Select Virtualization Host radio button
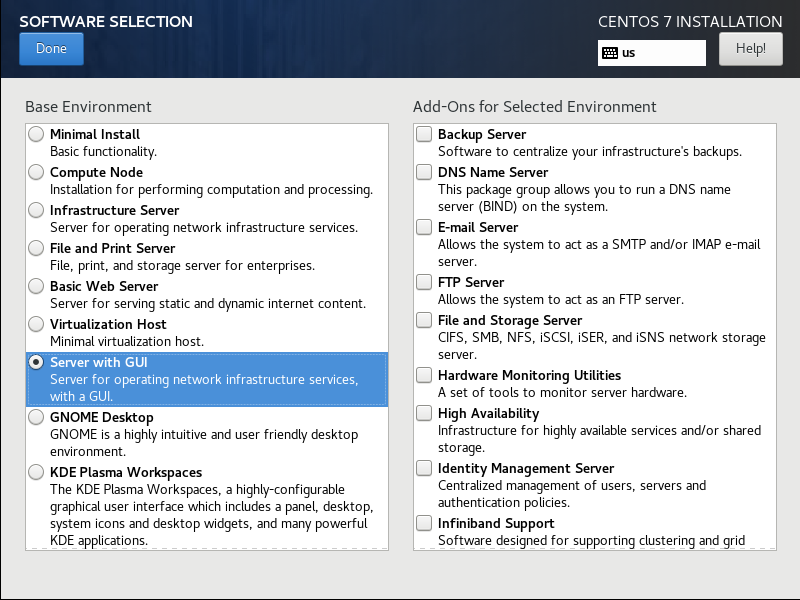 click(x=37, y=324)
